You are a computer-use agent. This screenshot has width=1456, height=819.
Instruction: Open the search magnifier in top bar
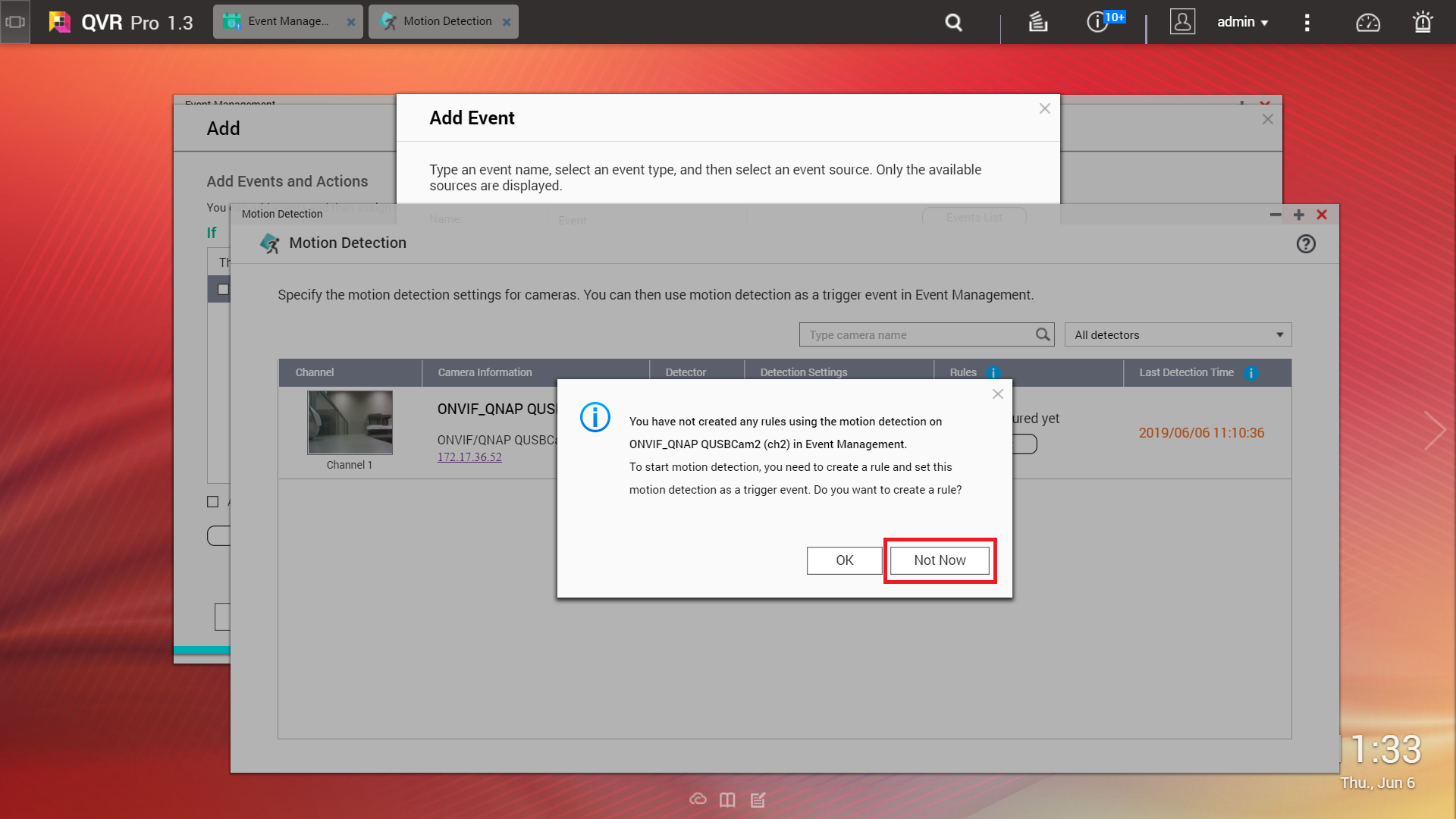click(x=953, y=23)
